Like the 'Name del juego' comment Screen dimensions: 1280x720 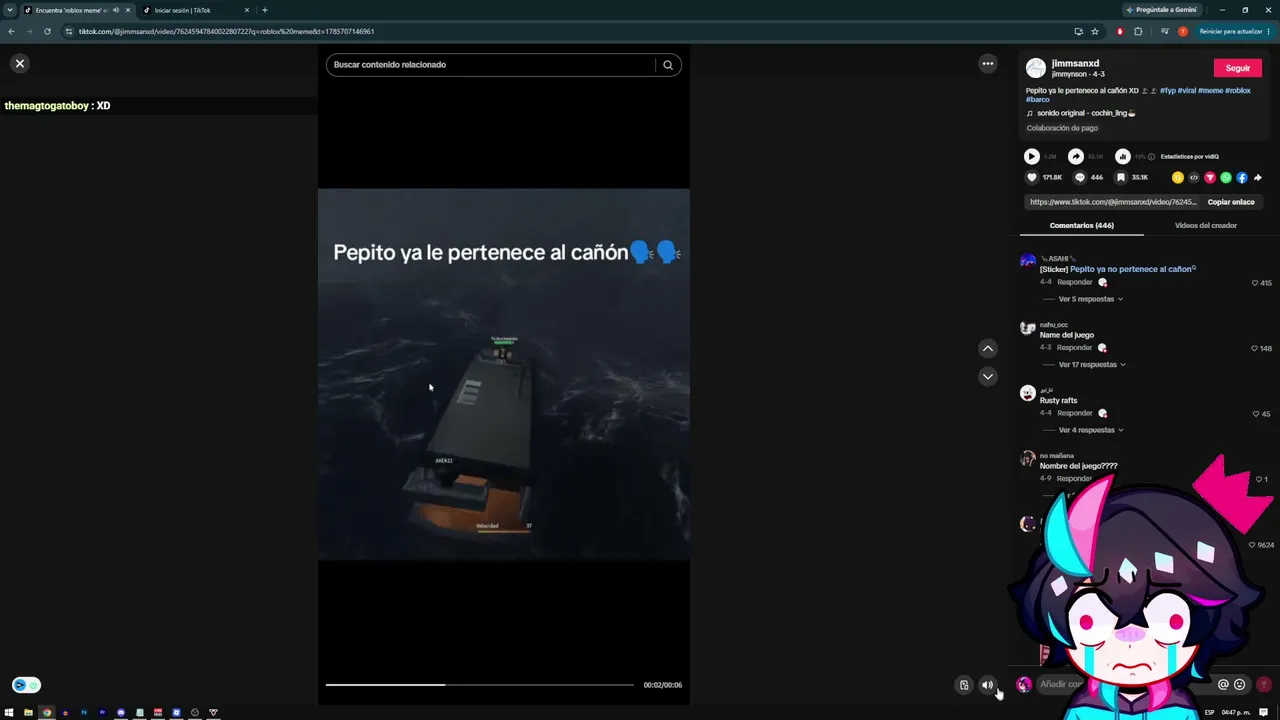click(x=1255, y=349)
